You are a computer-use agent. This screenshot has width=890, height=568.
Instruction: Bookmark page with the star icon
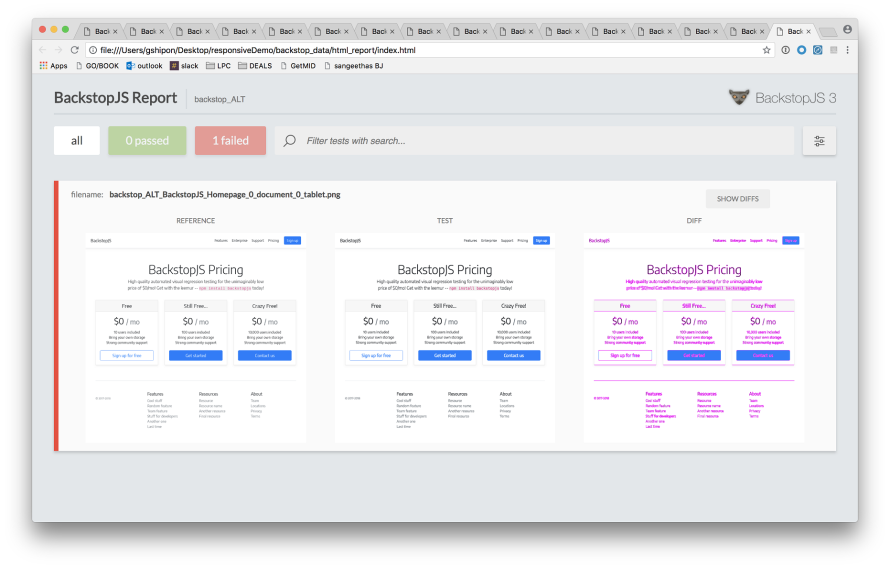coord(766,50)
